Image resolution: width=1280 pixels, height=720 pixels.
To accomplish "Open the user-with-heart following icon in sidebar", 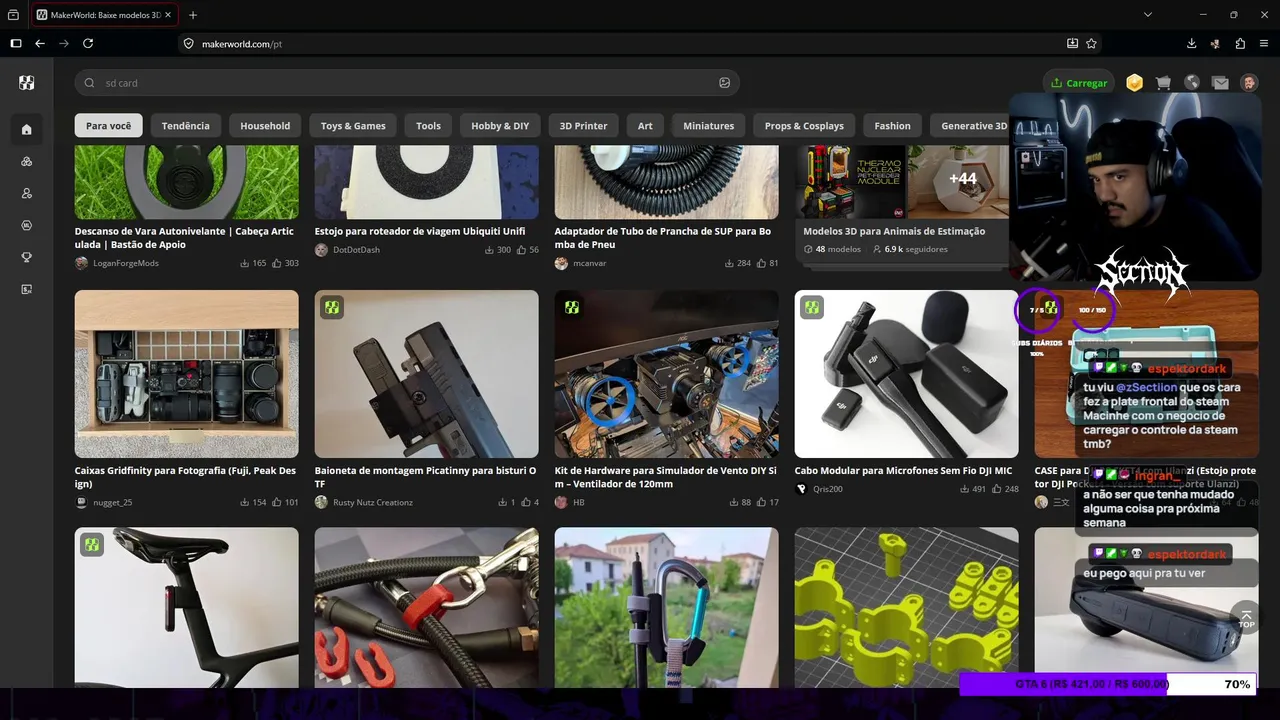I will [26, 193].
